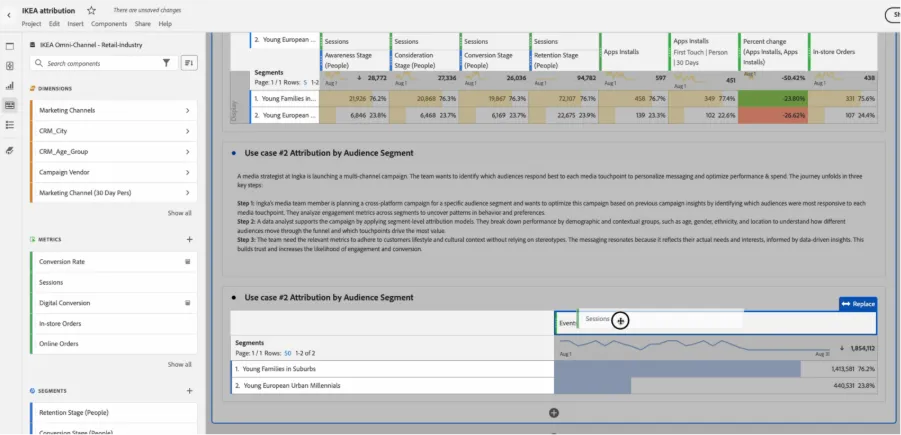Viewport: 901px width, 435px height.
Task: Open the Components menu
Action: pyautogui.click(x=109, y=24)
